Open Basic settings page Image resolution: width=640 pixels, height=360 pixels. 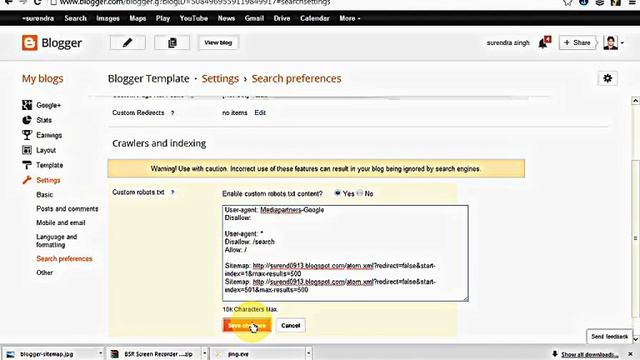coord(44,195)
